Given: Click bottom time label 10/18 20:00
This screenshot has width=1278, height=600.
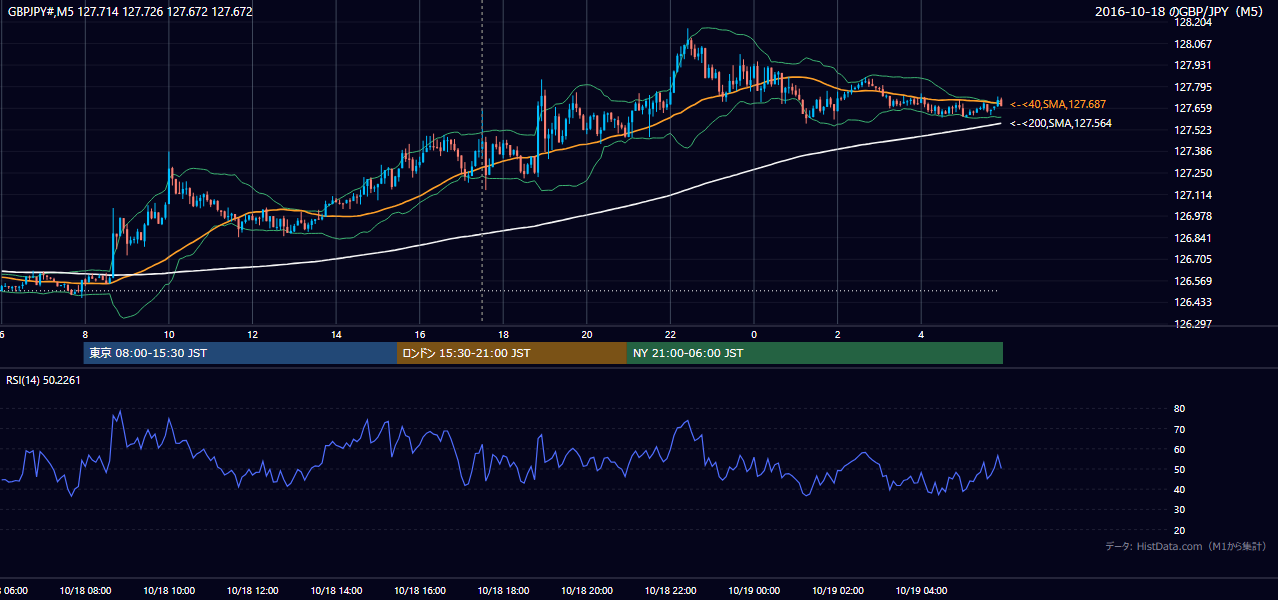Looking at the screenshot, I should click(587, 591).
